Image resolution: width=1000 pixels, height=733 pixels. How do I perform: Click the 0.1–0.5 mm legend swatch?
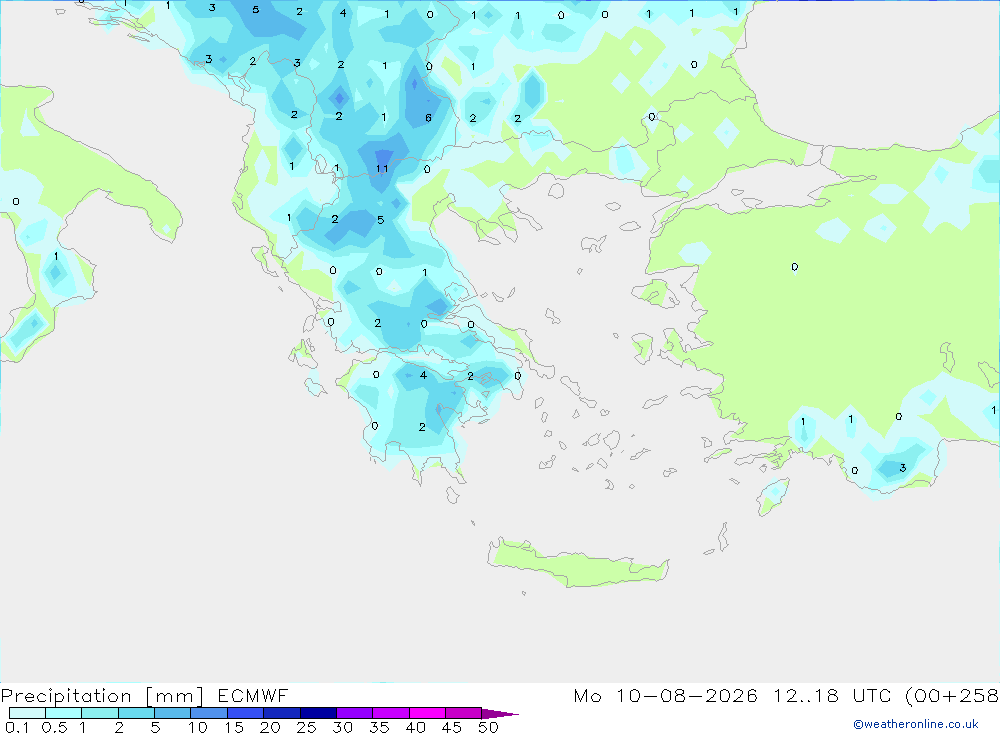[27, 713]
